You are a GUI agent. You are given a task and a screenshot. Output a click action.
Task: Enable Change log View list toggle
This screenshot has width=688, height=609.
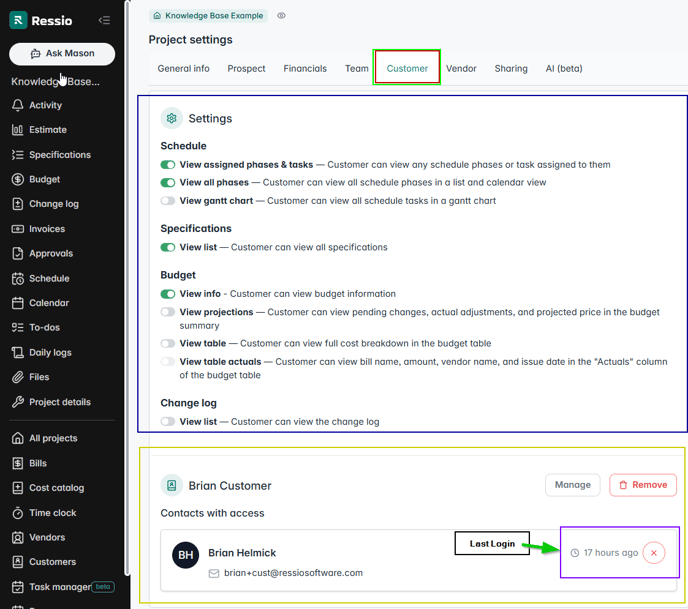tap(168, 422)
